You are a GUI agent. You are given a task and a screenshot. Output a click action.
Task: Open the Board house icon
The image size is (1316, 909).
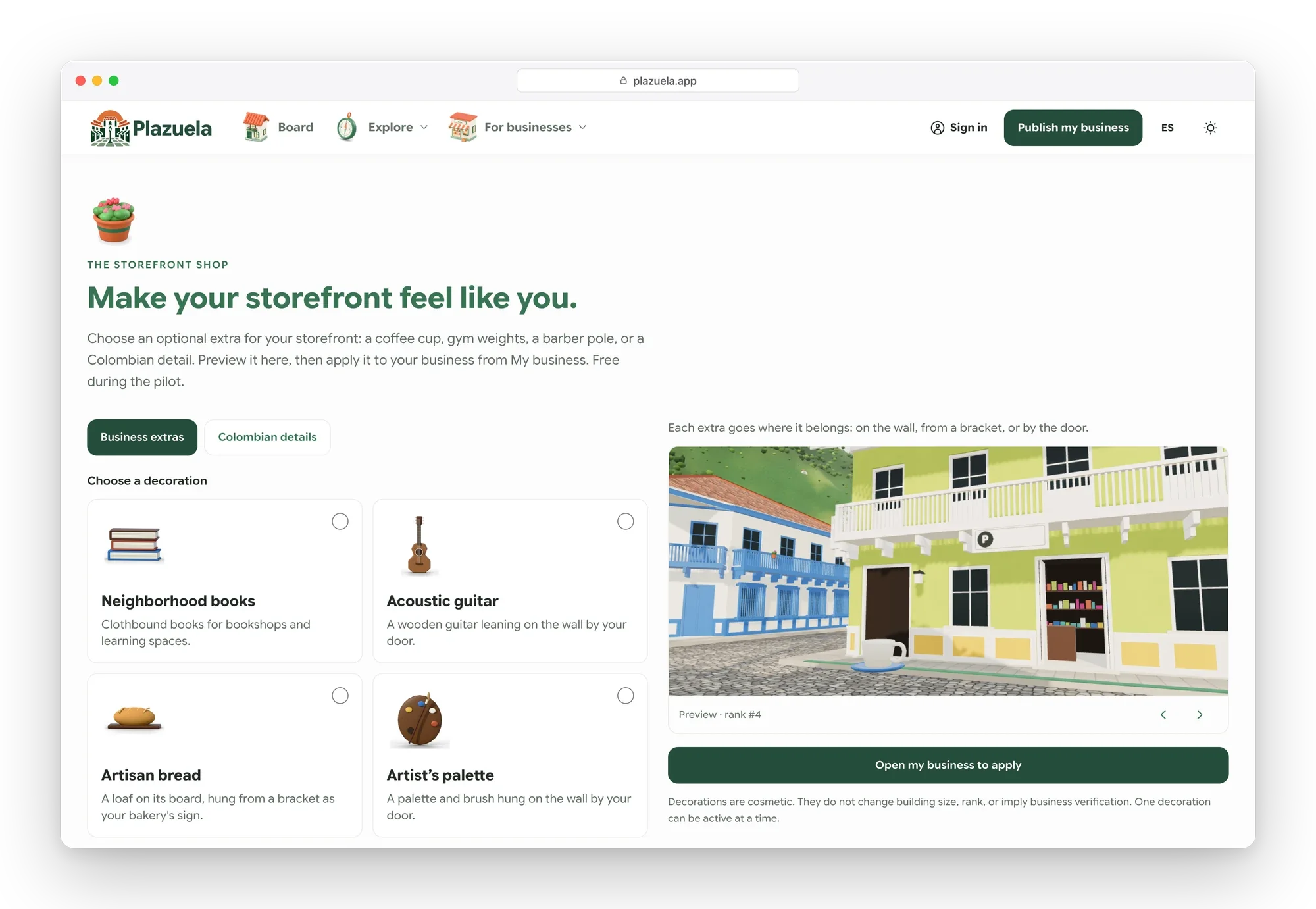256,127
